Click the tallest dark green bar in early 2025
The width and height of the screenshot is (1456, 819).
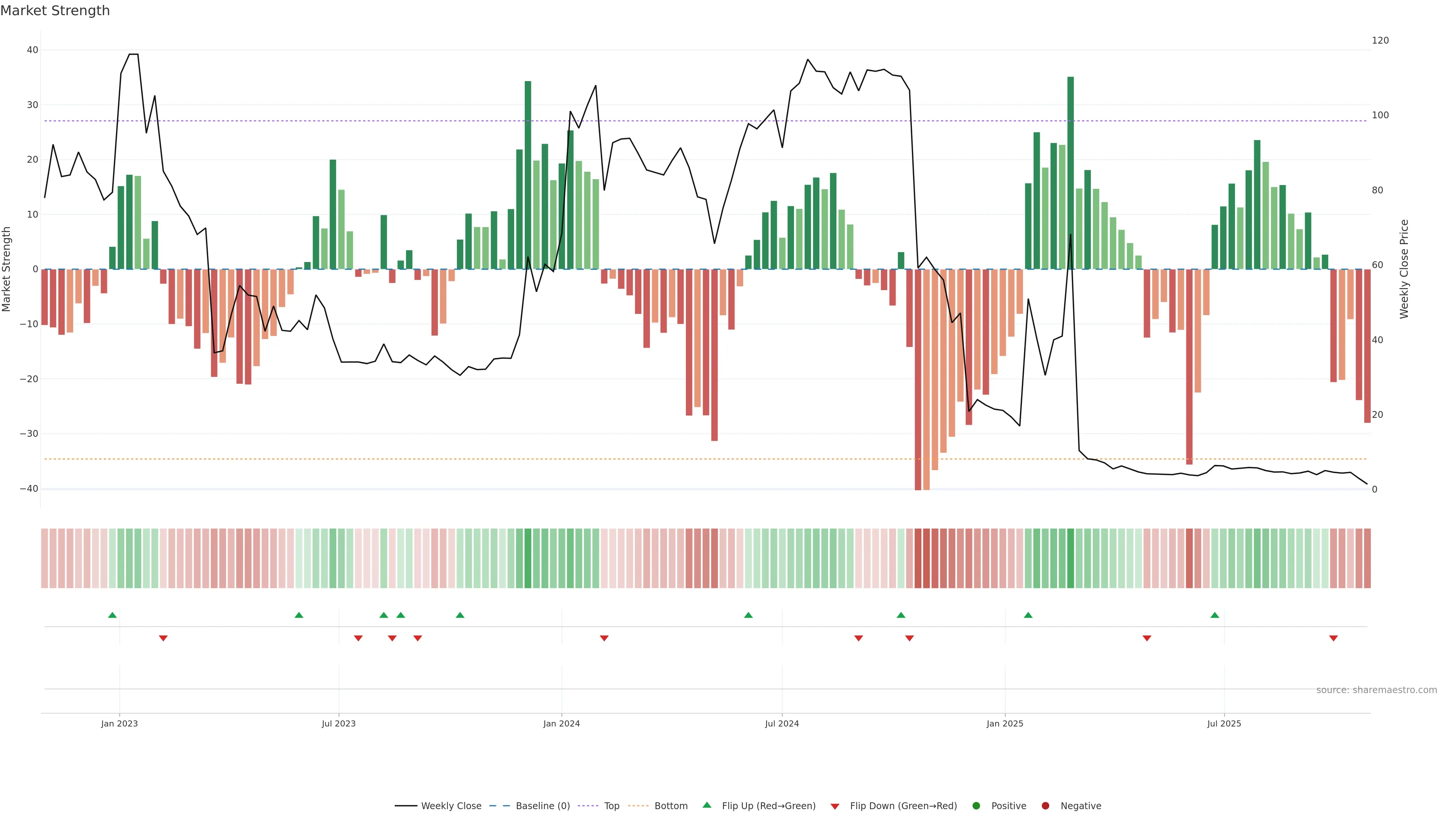(x=1070, y=169)
